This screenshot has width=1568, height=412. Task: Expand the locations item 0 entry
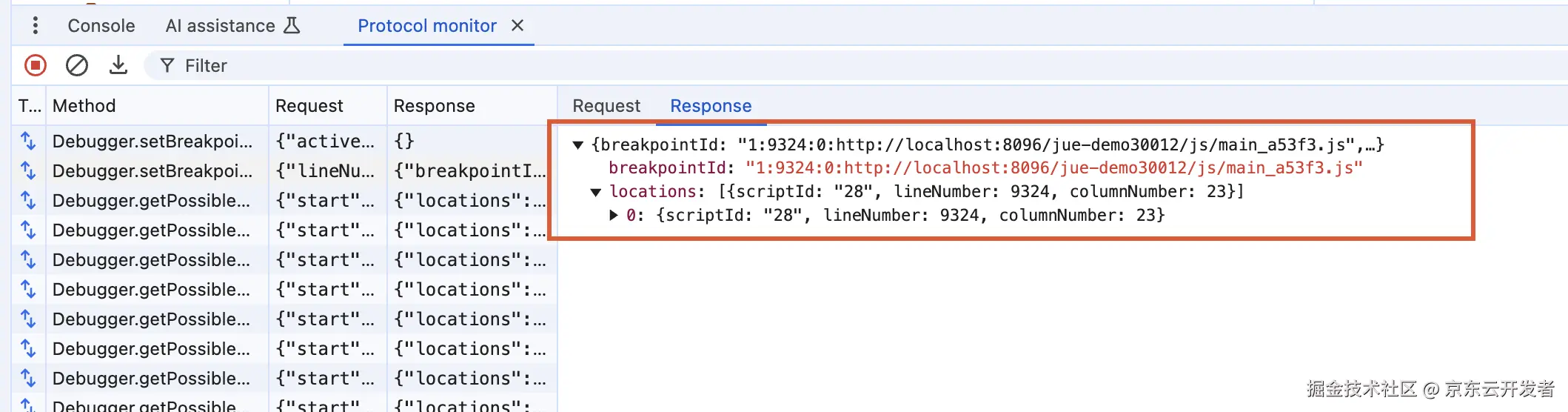pos(614,216)
